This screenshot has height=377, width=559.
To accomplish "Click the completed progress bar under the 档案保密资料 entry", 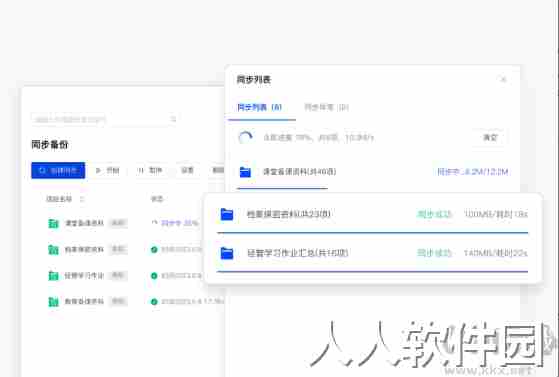I will (x=373, y=233).
